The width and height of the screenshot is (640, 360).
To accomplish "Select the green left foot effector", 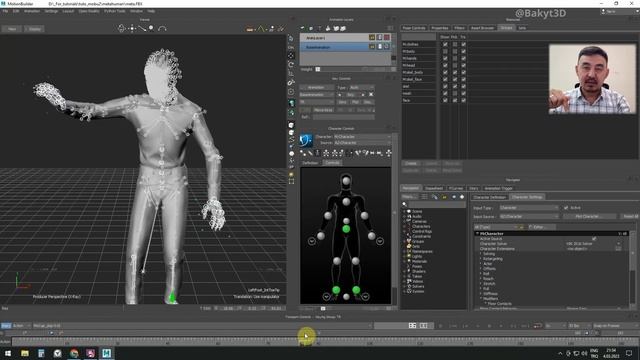I will click(356, 290).
